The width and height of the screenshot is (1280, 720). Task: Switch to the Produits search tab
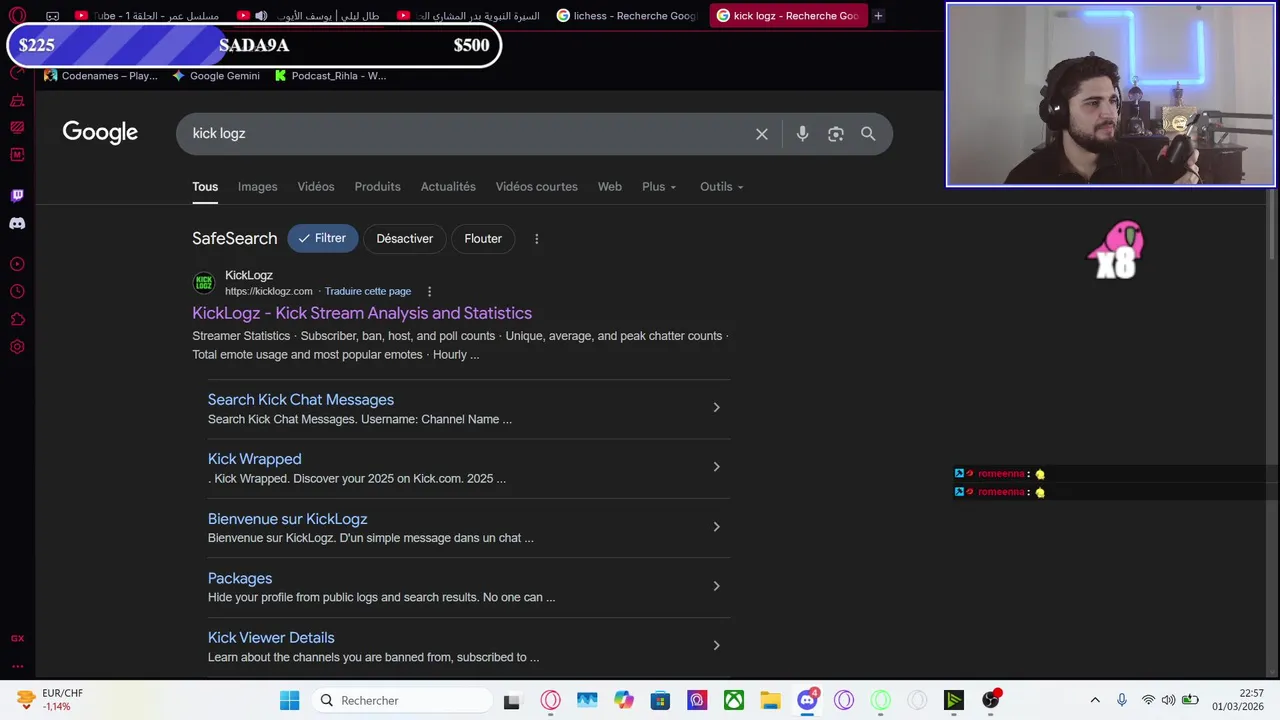[377, 187]
